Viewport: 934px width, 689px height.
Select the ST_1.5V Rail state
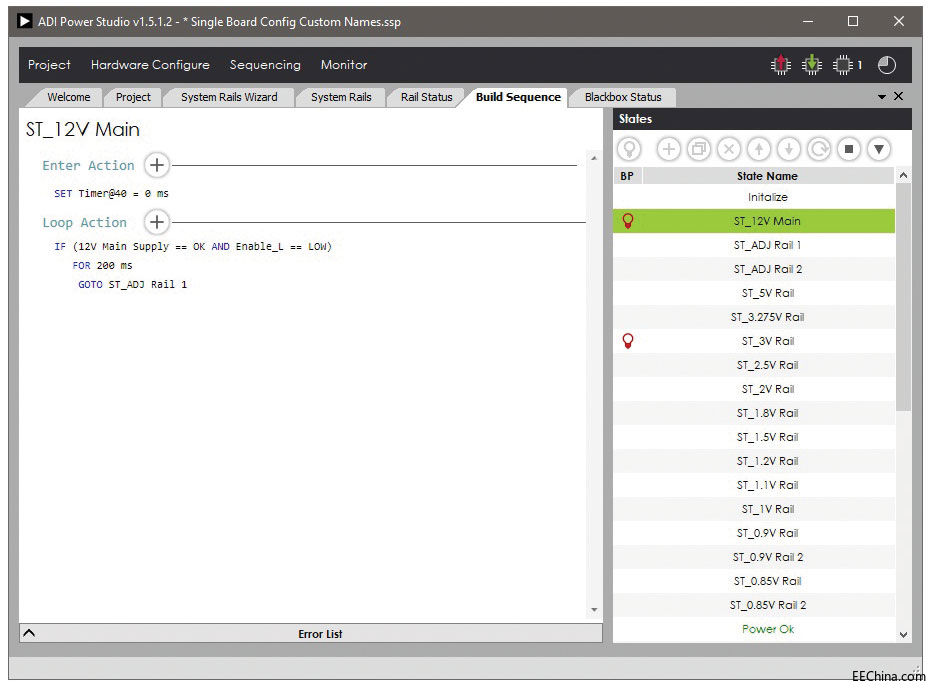tap(754, 437)
